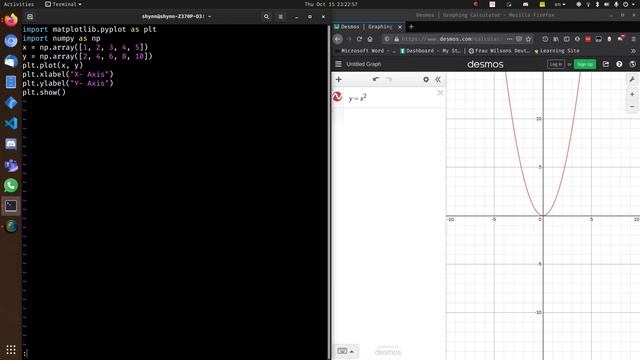Open Firefox from the Ubuntu dock
Image resolution: width=640 pixels, height=360 pixels.
click(x=11, y=20)
